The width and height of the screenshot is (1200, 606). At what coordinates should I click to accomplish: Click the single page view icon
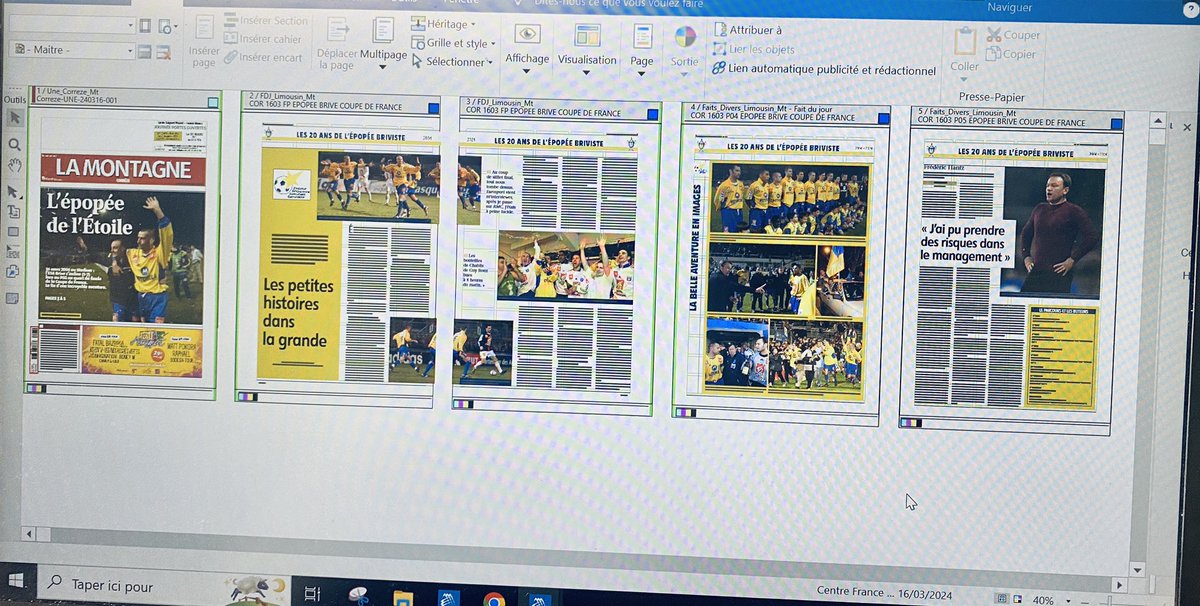(x=146, y=26)
